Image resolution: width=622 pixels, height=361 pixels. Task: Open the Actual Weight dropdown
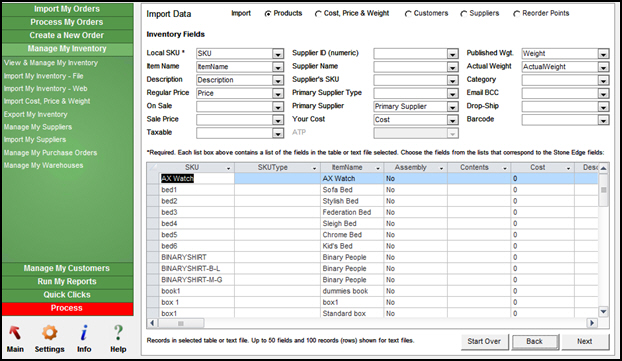coord(603,67)
